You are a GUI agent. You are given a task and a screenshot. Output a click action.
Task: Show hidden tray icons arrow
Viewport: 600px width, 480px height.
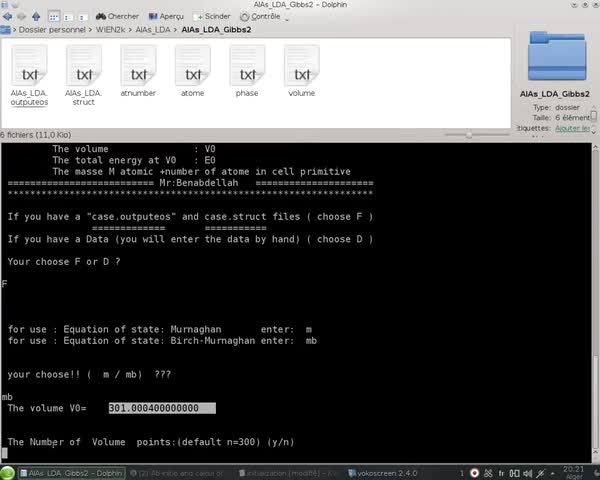(552, 474)
